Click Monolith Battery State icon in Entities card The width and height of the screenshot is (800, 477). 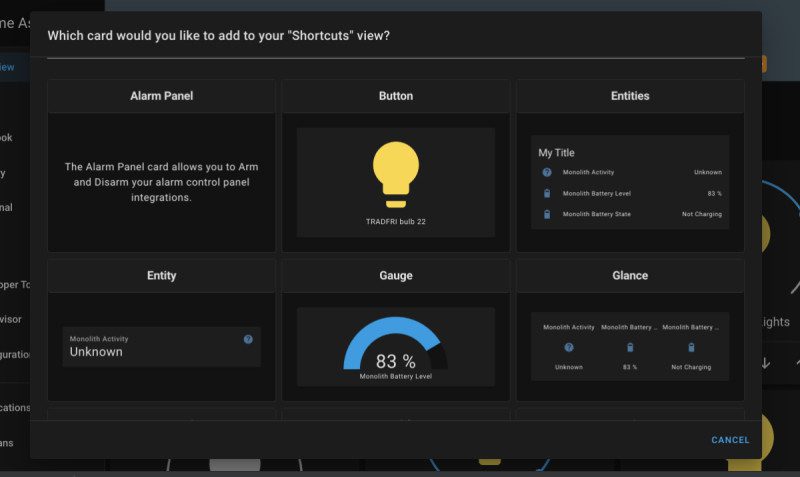click(547, 214)
